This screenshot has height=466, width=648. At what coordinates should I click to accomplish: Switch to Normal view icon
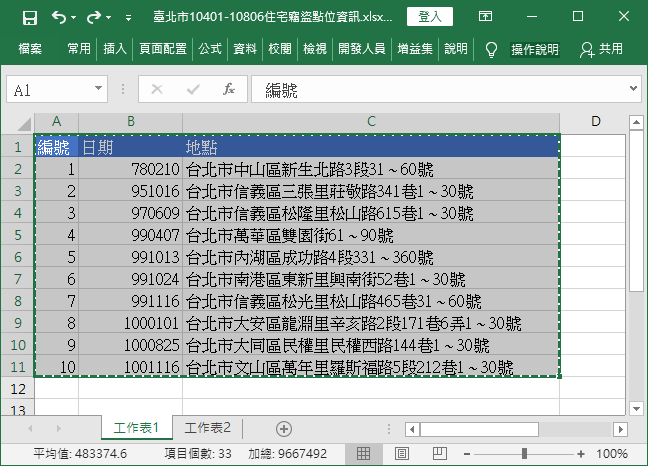[x=363, y=454]
